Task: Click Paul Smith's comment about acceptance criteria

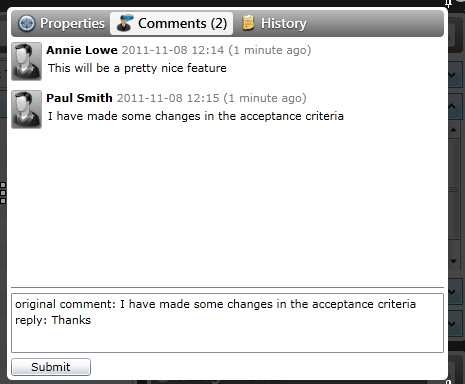Action: pyautogui.click(x=196, y=116)
